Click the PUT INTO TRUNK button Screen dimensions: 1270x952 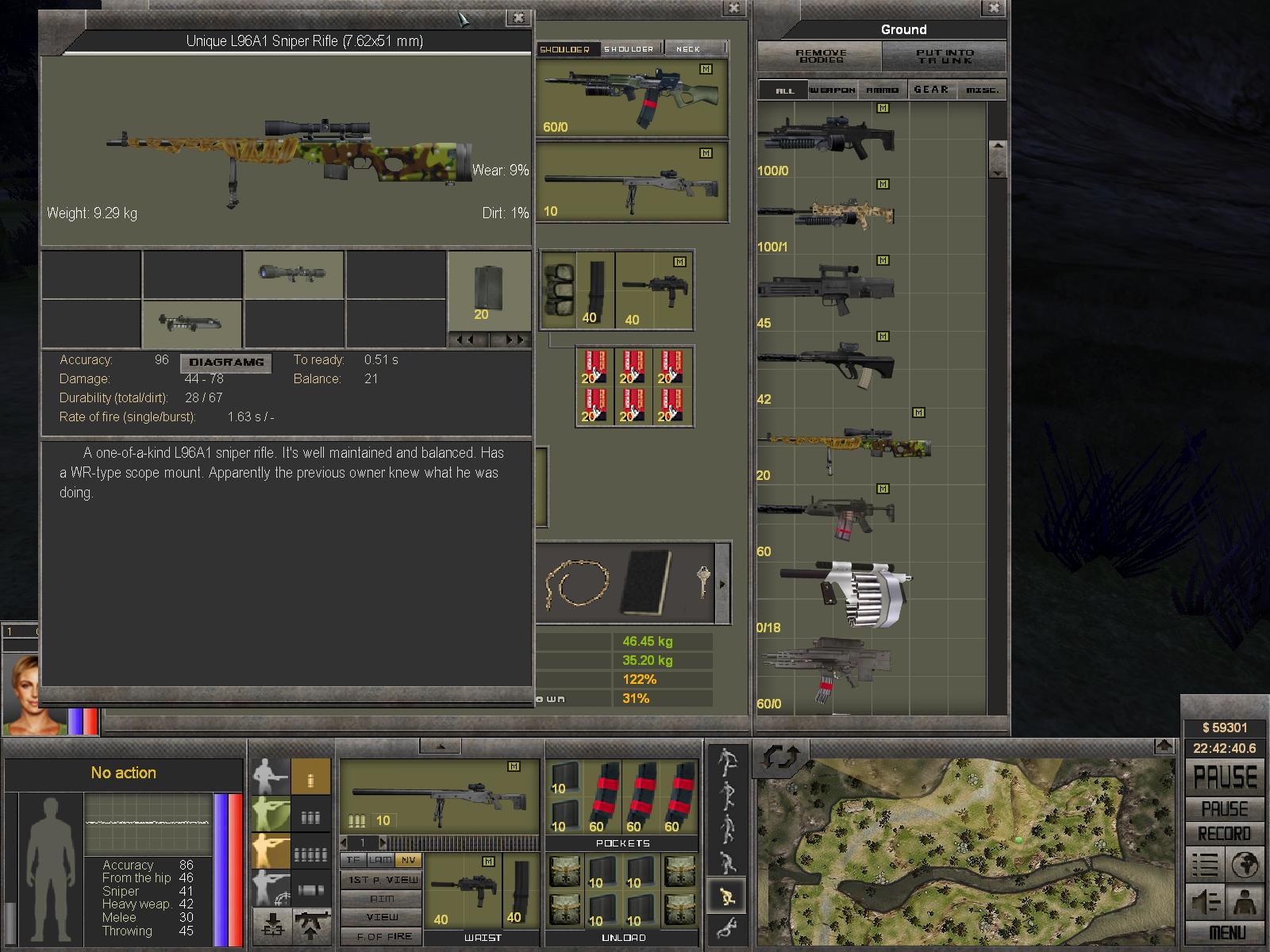(945, 56)
